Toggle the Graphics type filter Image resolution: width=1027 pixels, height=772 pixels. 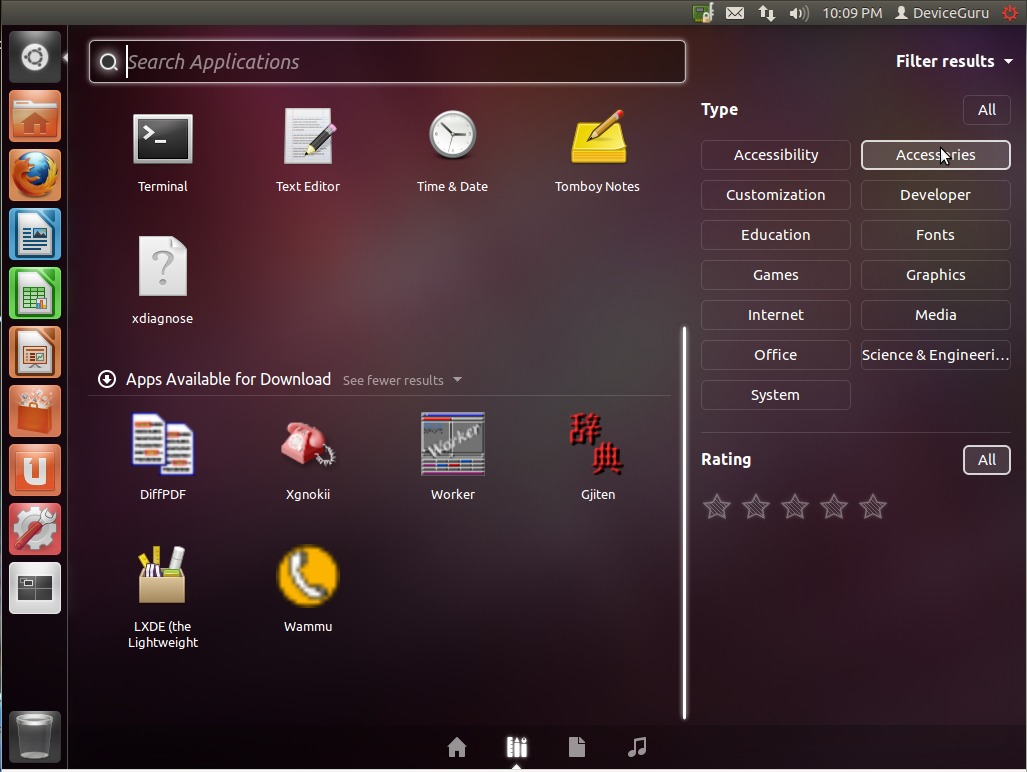935,275
